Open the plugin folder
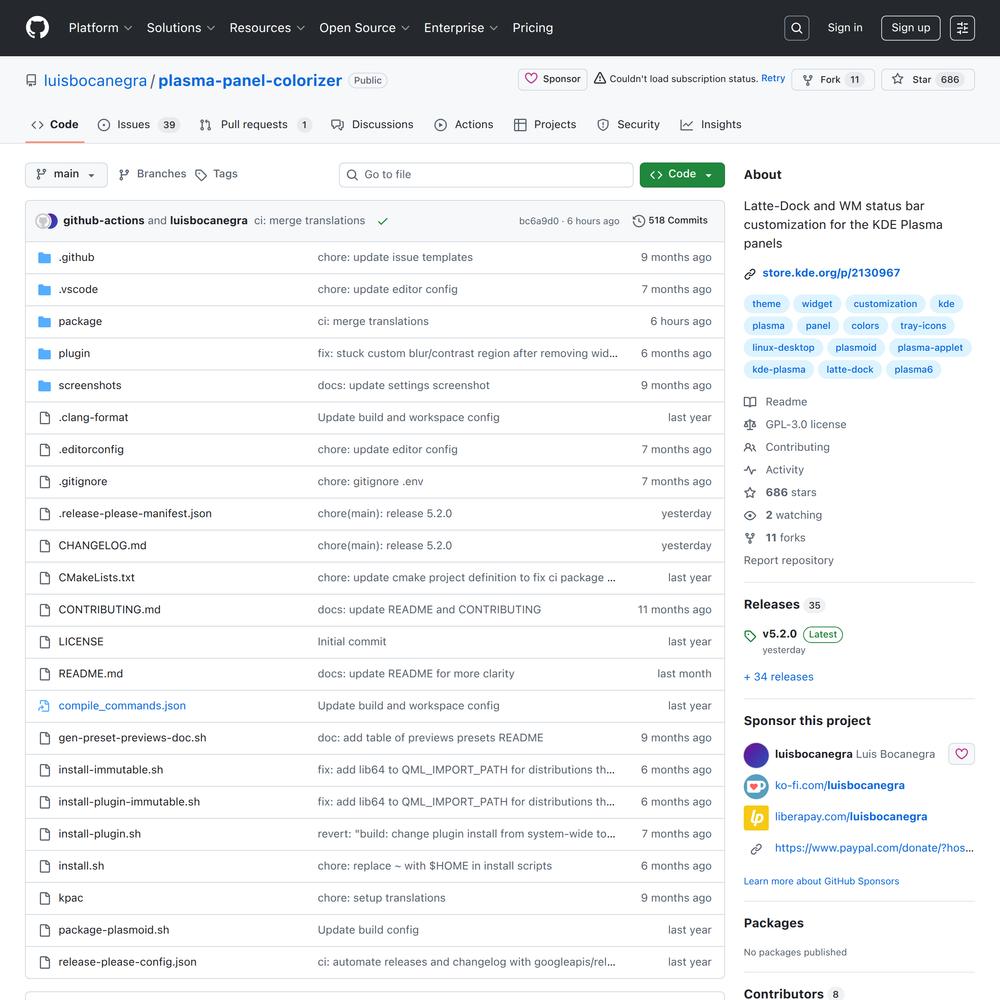Image resolution: width=1000 pixels, height=1000 pixels. click(x=74, y=353)
